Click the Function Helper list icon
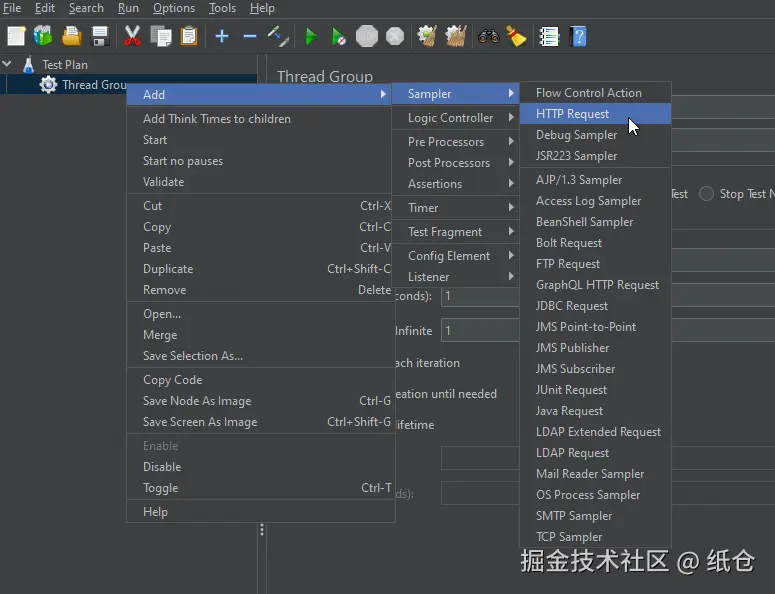 pyautogui.click(x=549, y=36)
